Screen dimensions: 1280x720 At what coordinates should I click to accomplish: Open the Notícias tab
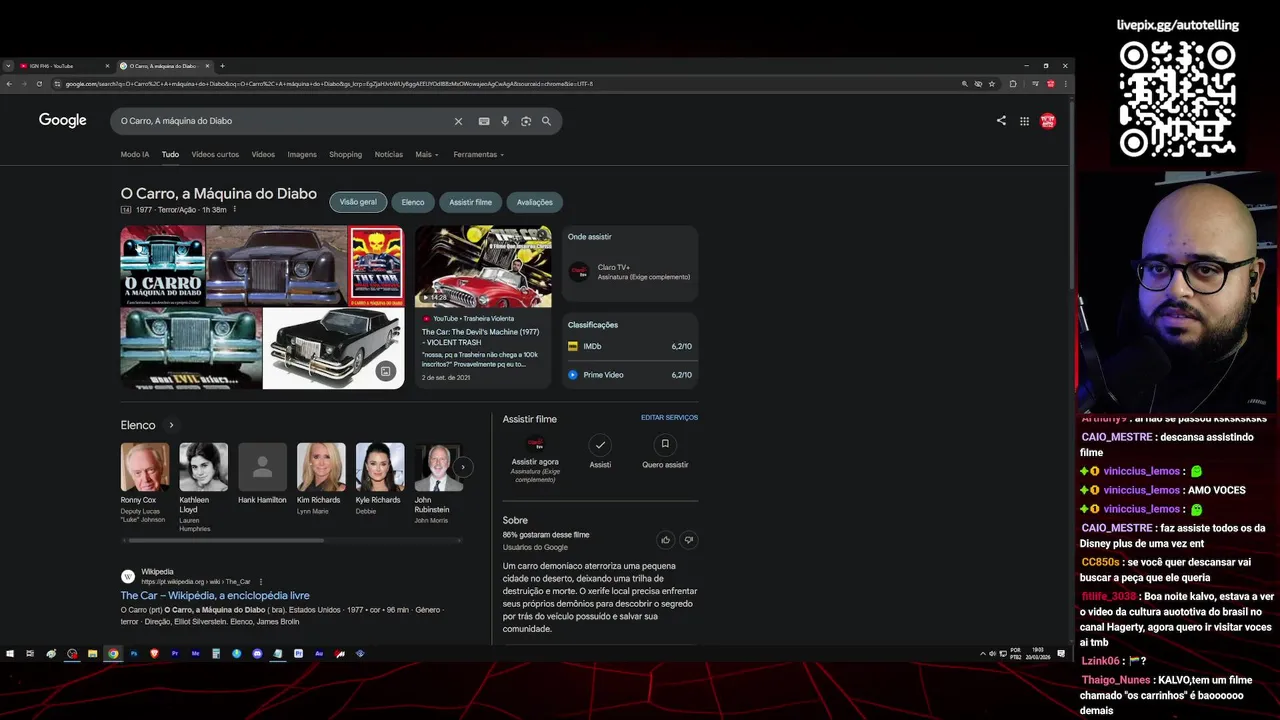coord(388,155)
